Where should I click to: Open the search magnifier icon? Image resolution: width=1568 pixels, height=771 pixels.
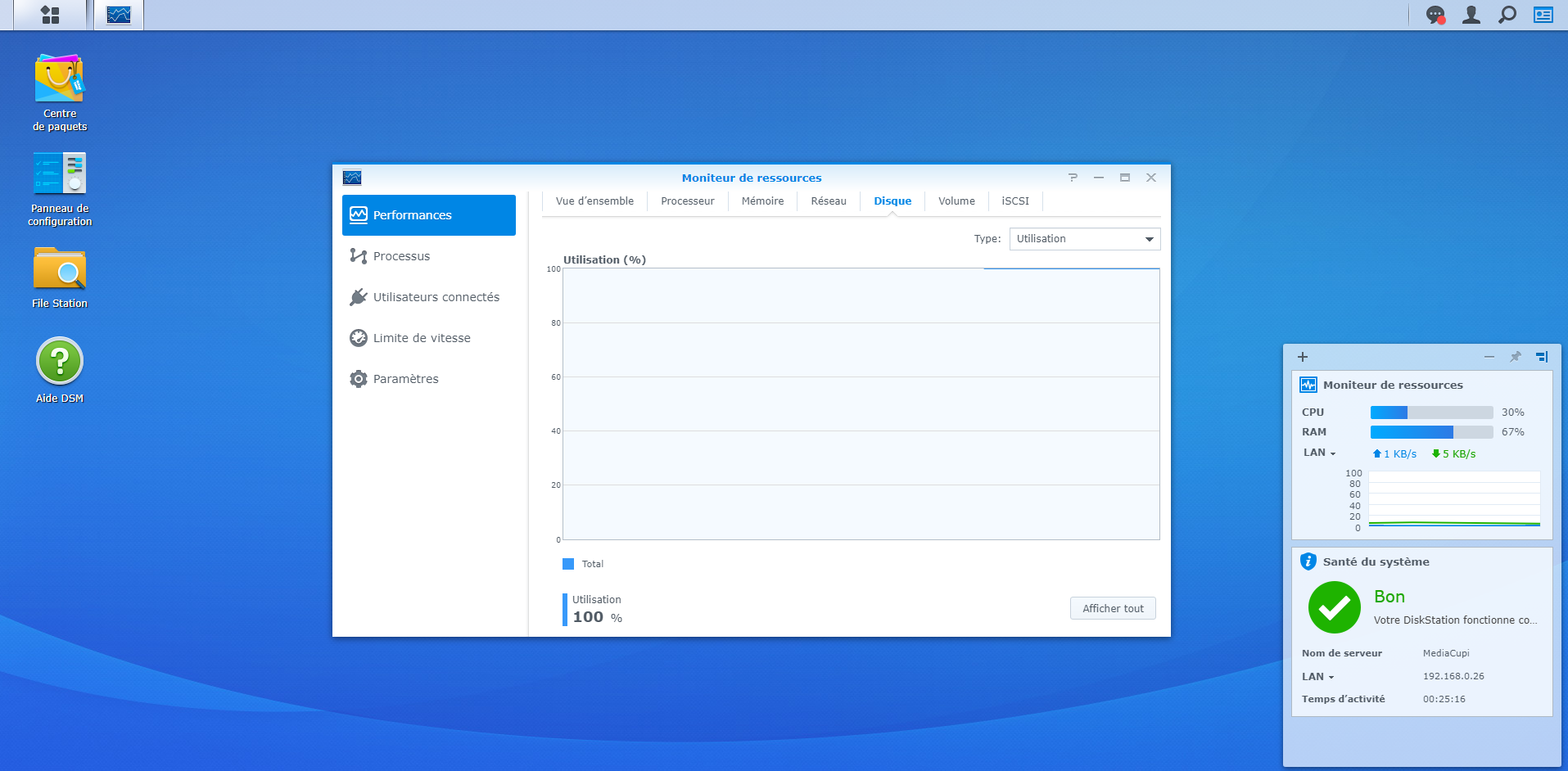1507,15
